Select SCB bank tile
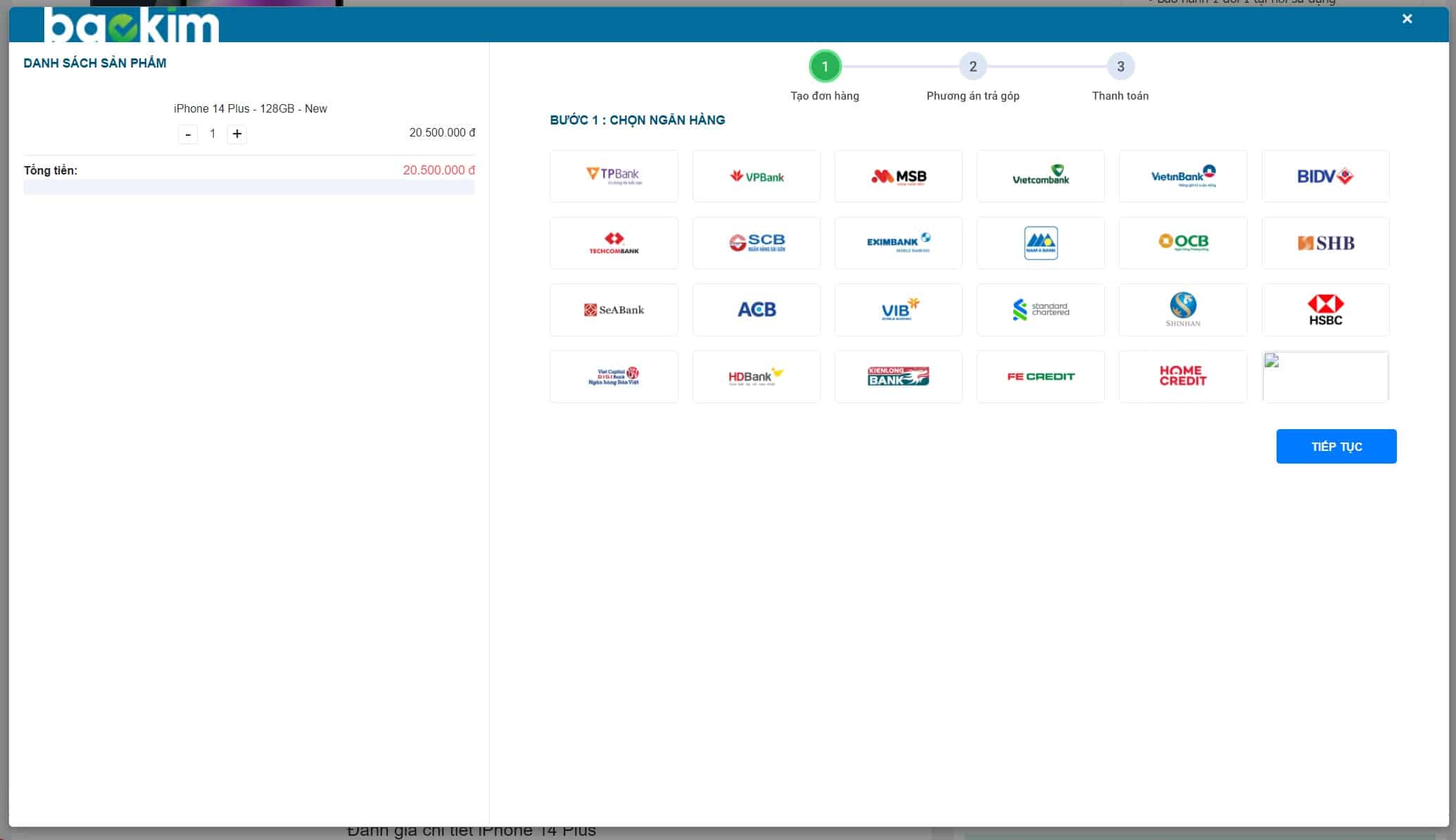Screen dimensions: 1456x840 pos(756,243)
